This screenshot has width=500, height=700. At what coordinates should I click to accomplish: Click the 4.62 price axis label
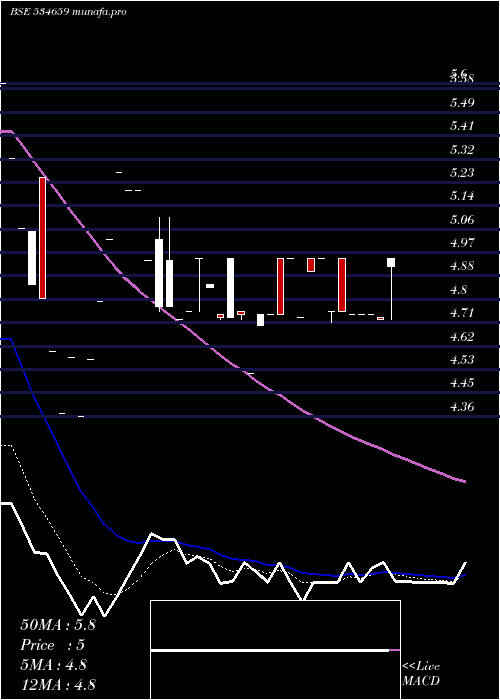[x=462, y=337]
